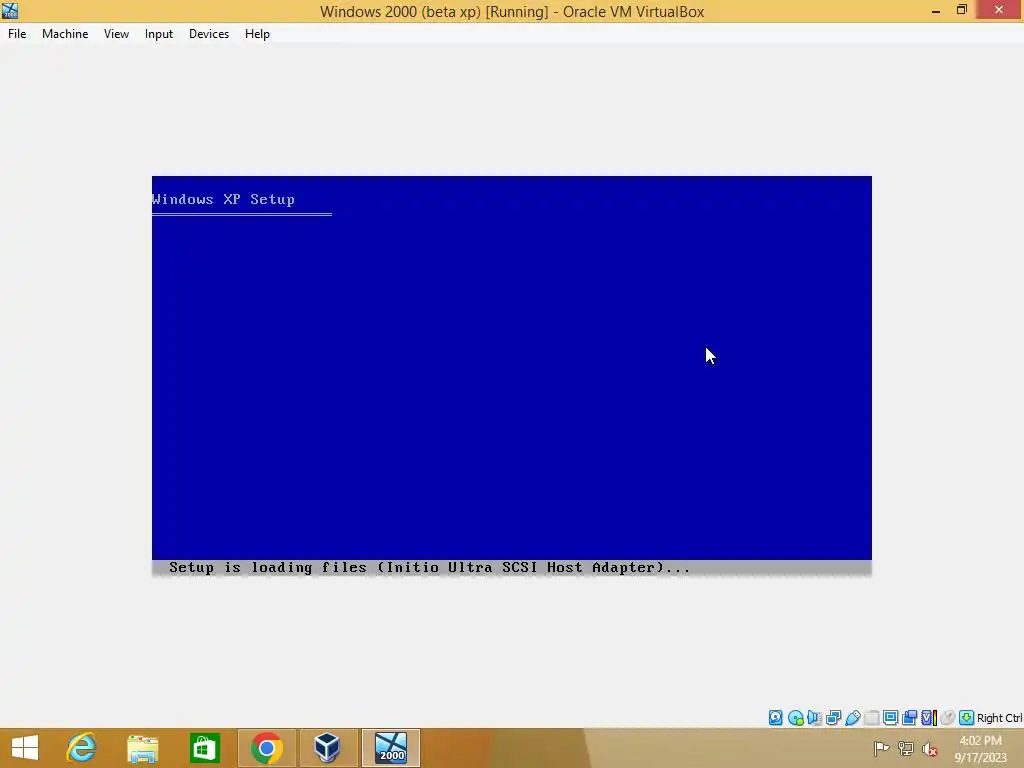
Task: Click the USB devices indicator icon
Action: click(x=852, y=718)
